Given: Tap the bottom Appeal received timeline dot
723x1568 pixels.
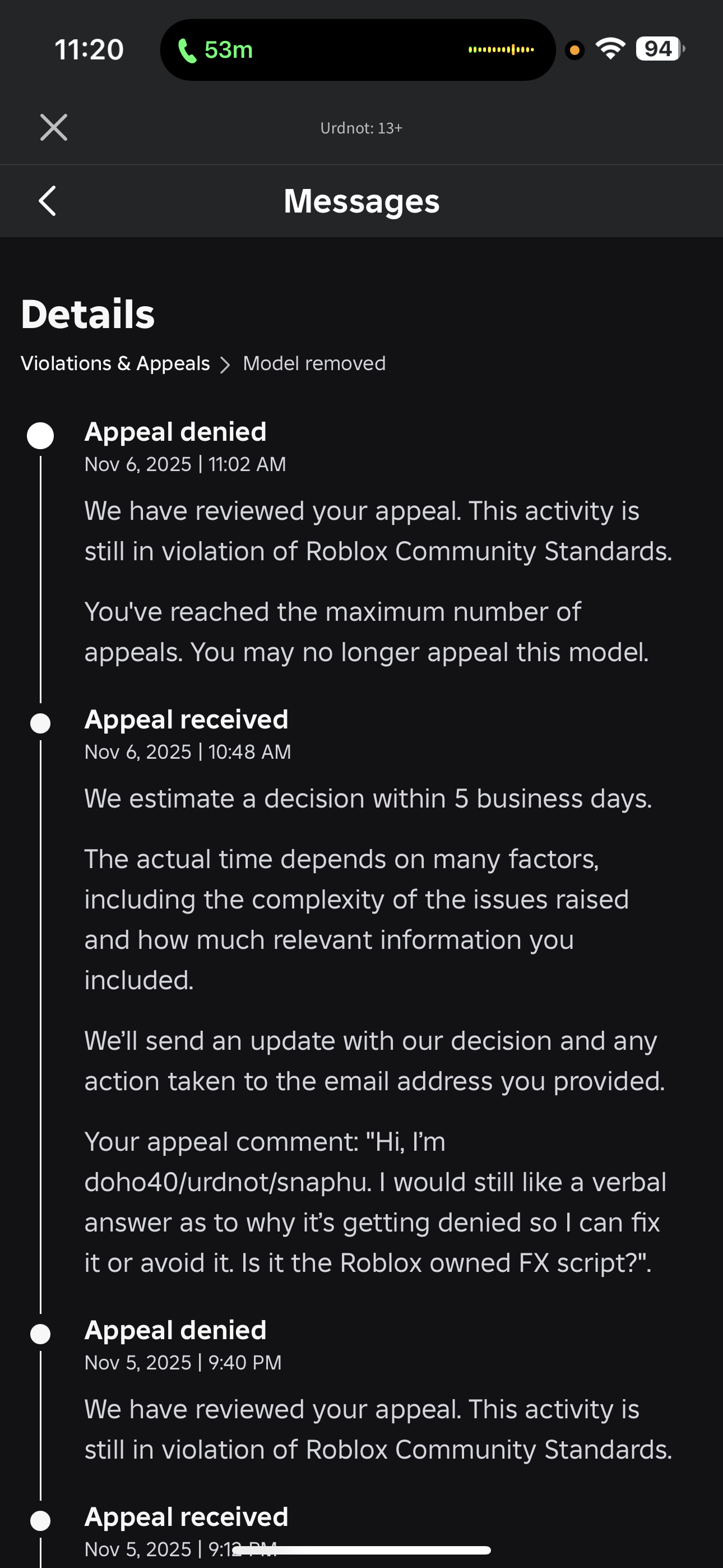Looking at the screenshot, I should (40, 1520).
